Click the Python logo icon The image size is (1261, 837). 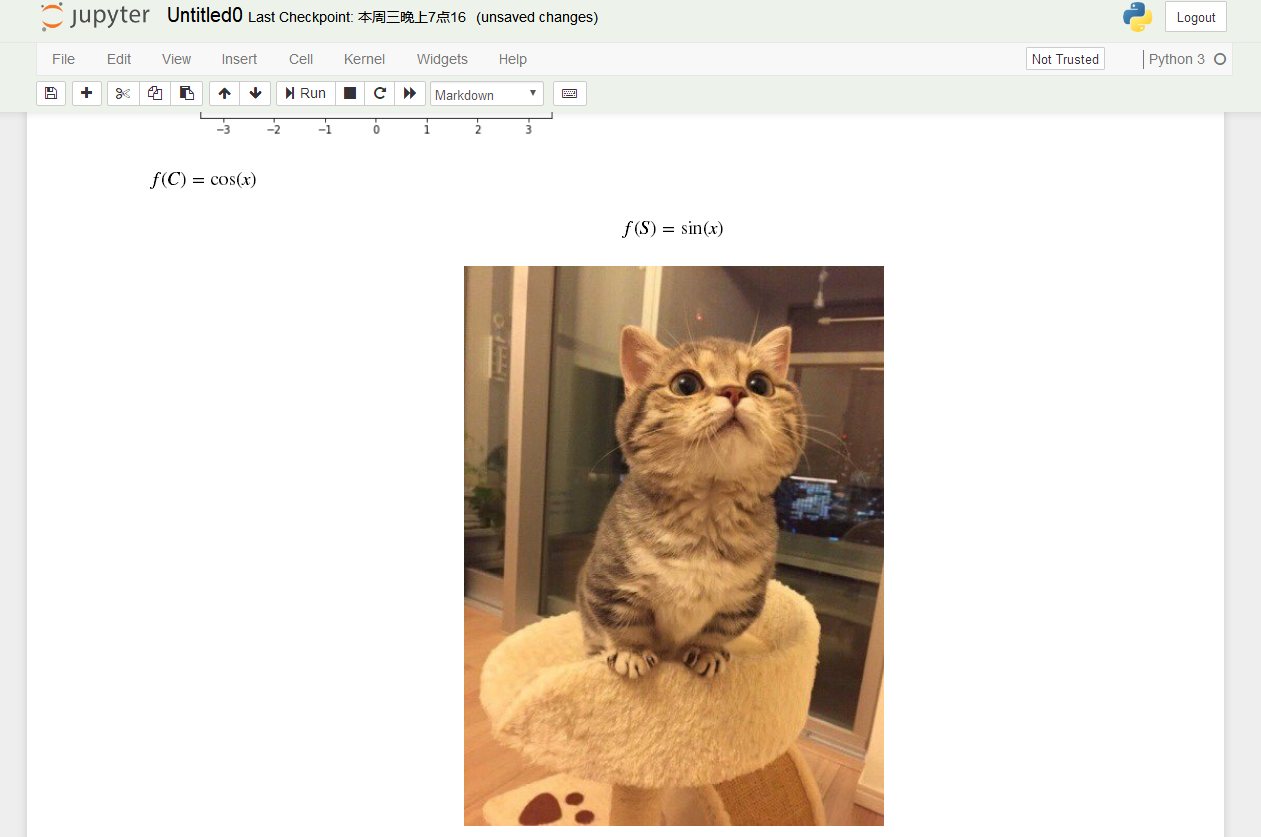pyautogui.click(x=1137, y=17)
